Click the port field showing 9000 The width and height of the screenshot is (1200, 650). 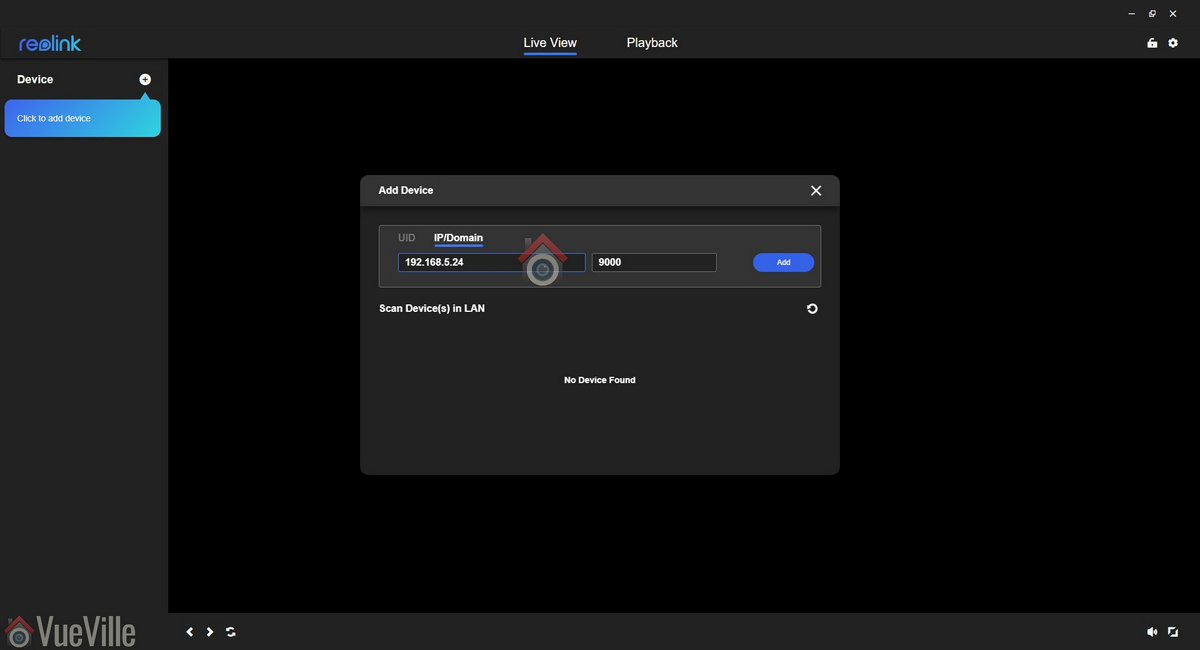[654, 262]
